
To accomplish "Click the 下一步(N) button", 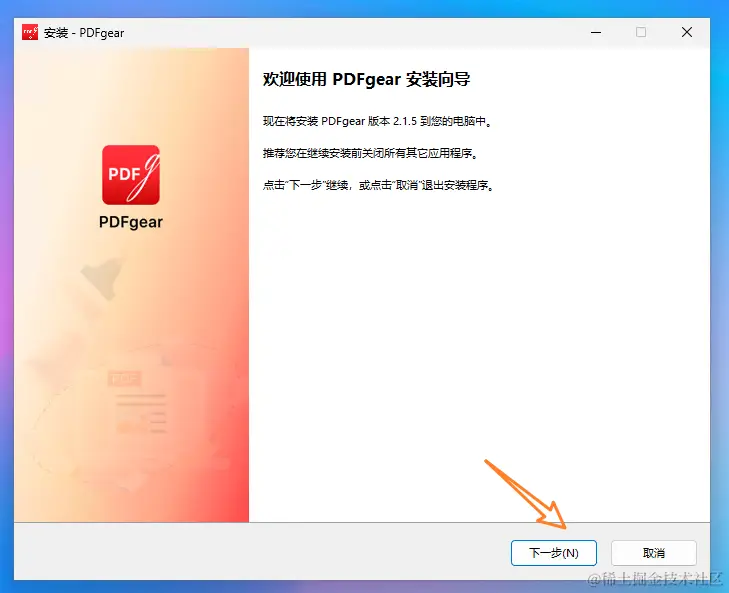I will pyautogui.click(x=553, y=553).
